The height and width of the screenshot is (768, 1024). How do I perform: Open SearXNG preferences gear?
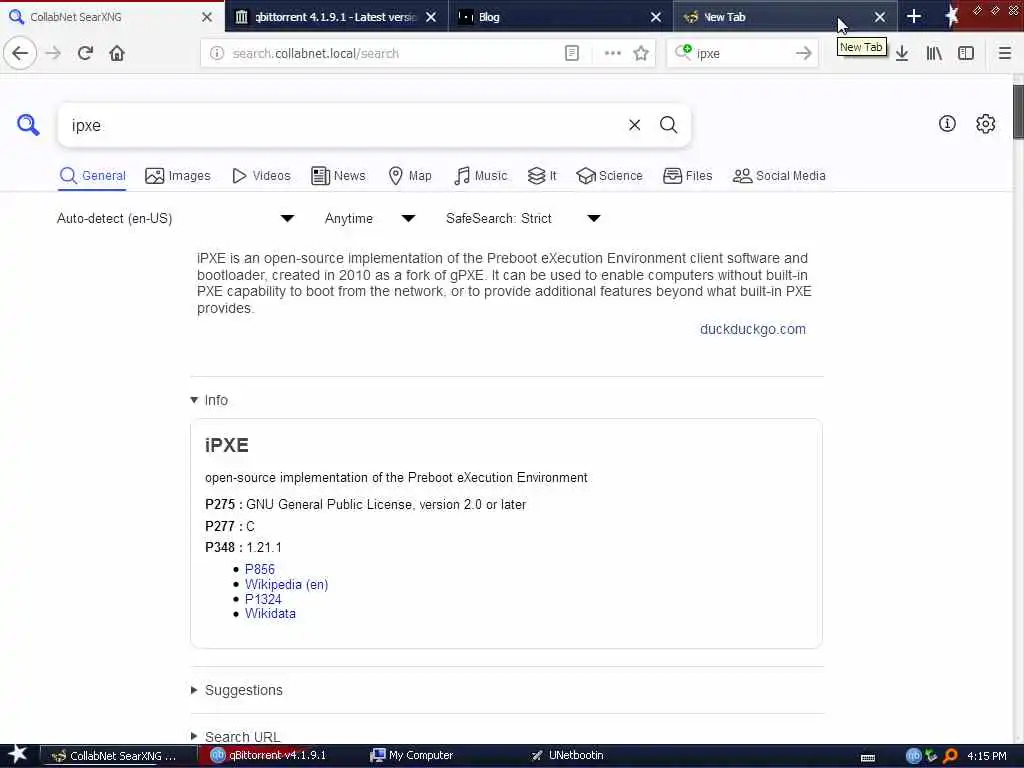coord(985,123)
